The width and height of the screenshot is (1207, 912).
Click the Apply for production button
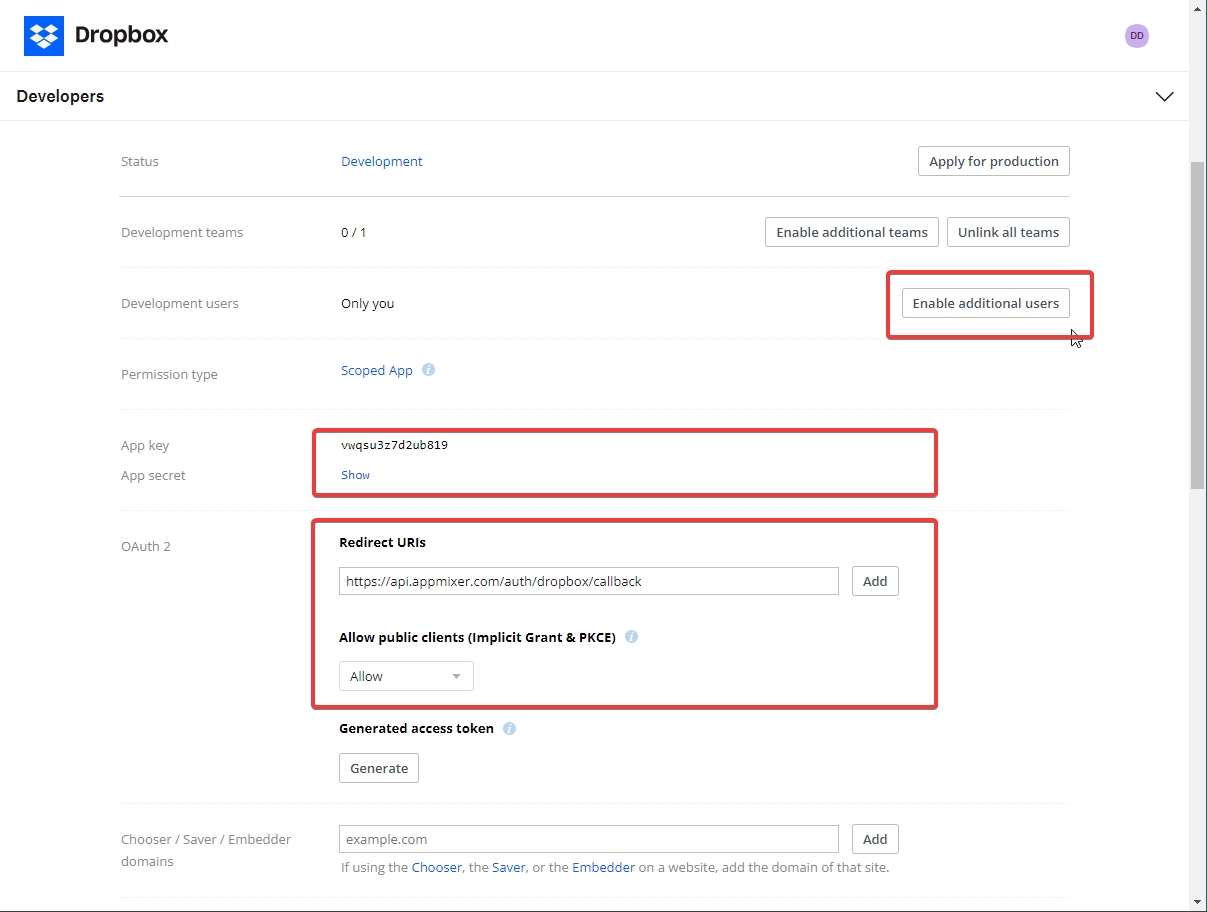pos(993,161)
